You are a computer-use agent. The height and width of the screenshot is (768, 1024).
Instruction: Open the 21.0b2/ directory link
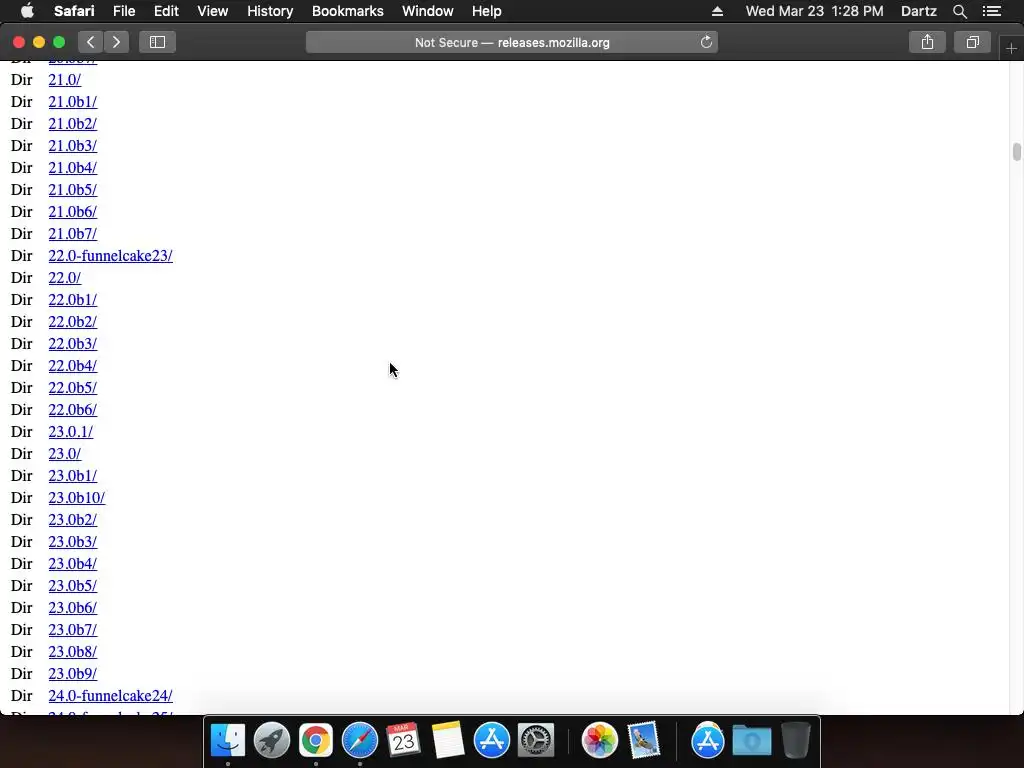pos(72,124)
